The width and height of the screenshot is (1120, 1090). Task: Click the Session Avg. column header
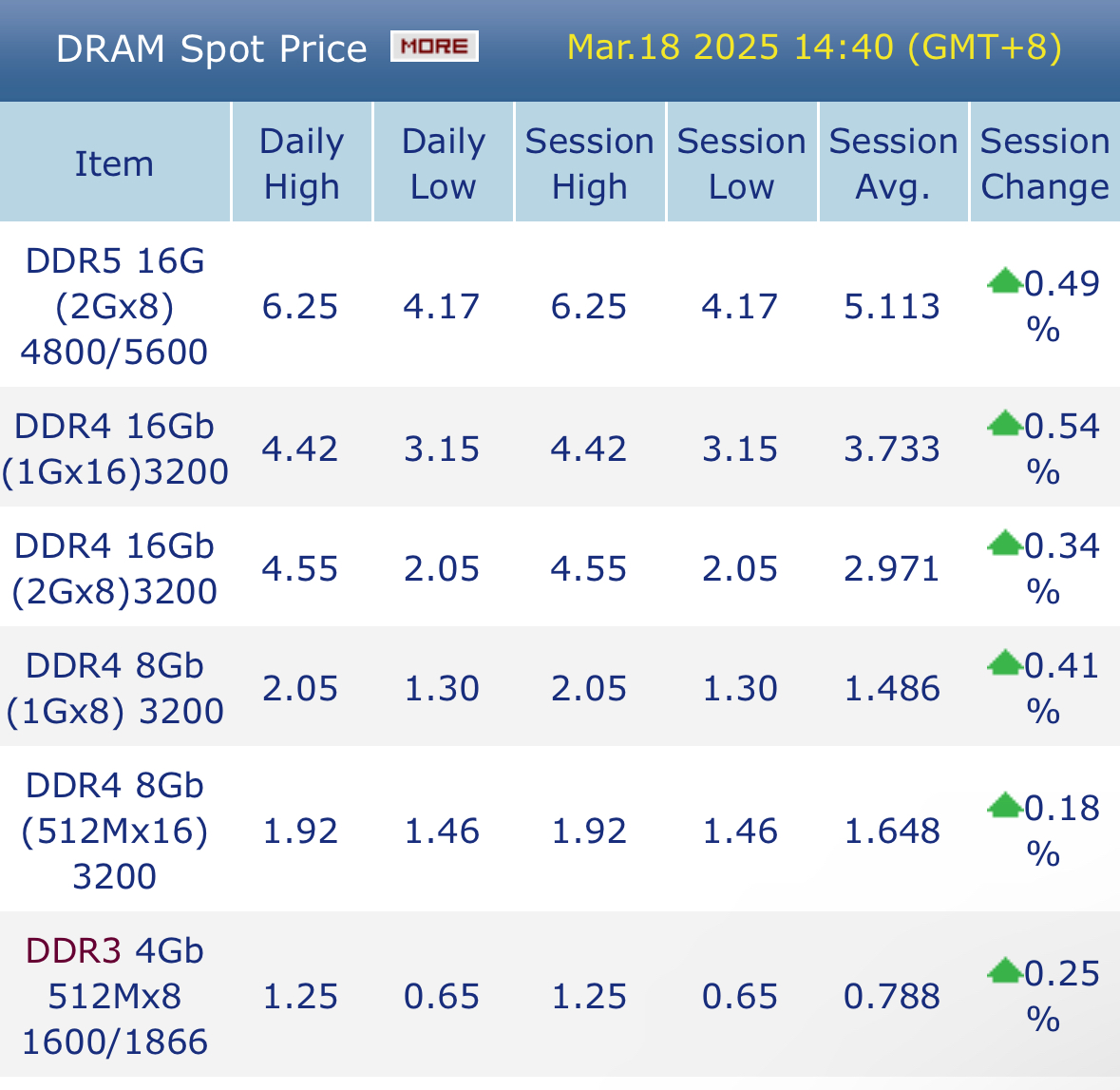click(x=893, y=163)
